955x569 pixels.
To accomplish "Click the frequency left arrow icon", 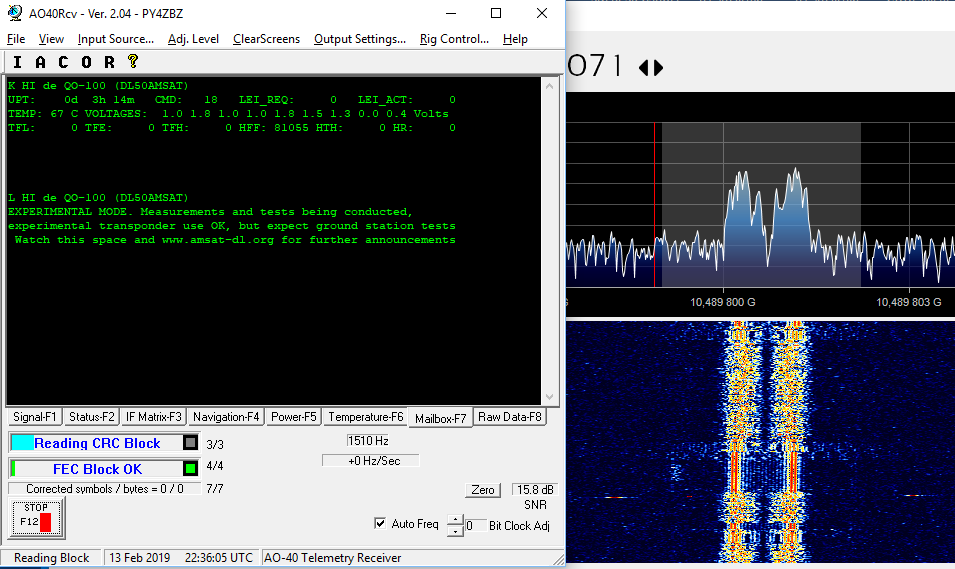I will [x=644, y=68].
